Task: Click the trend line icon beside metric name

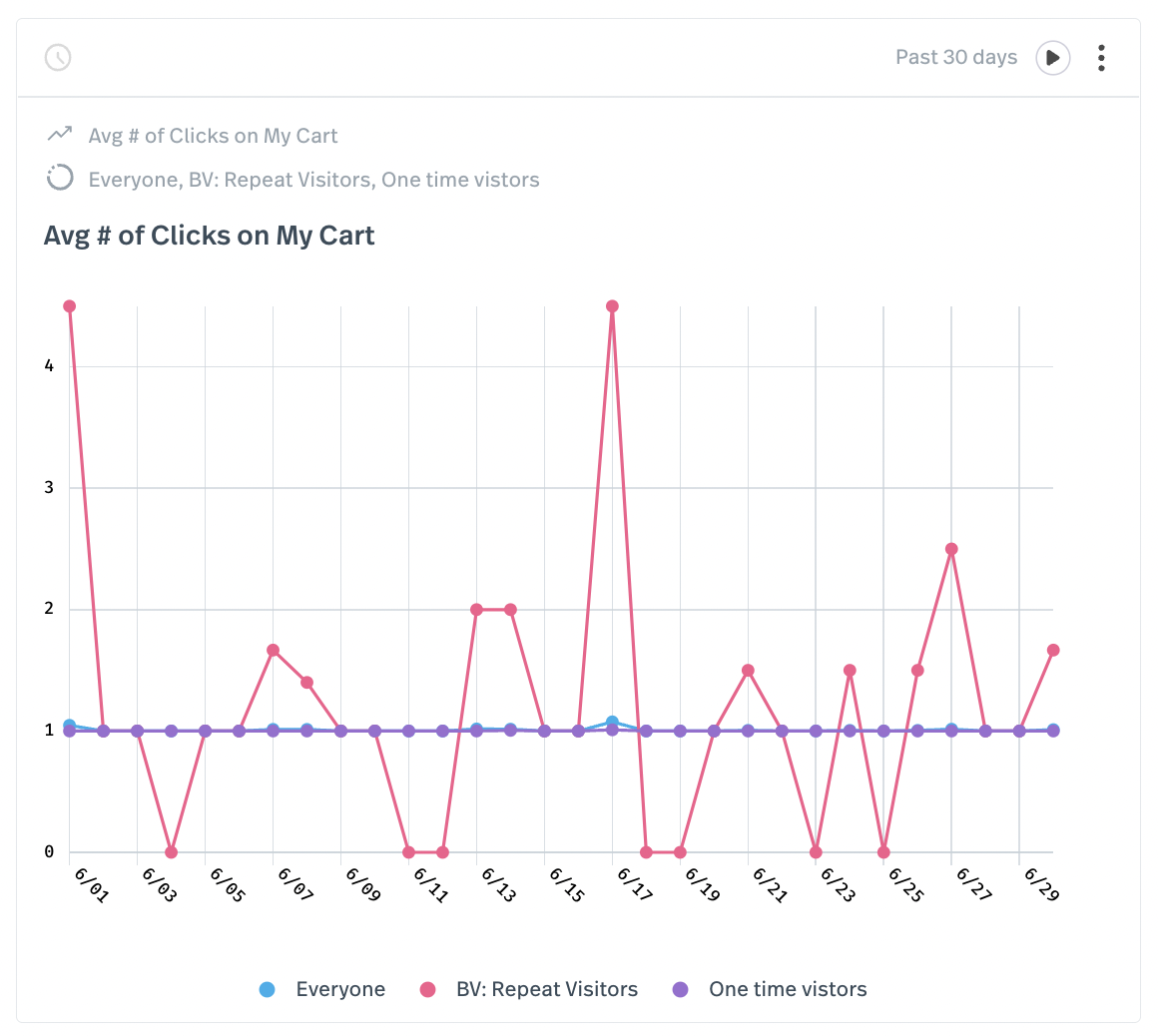Action: click(x=60, y=134)
